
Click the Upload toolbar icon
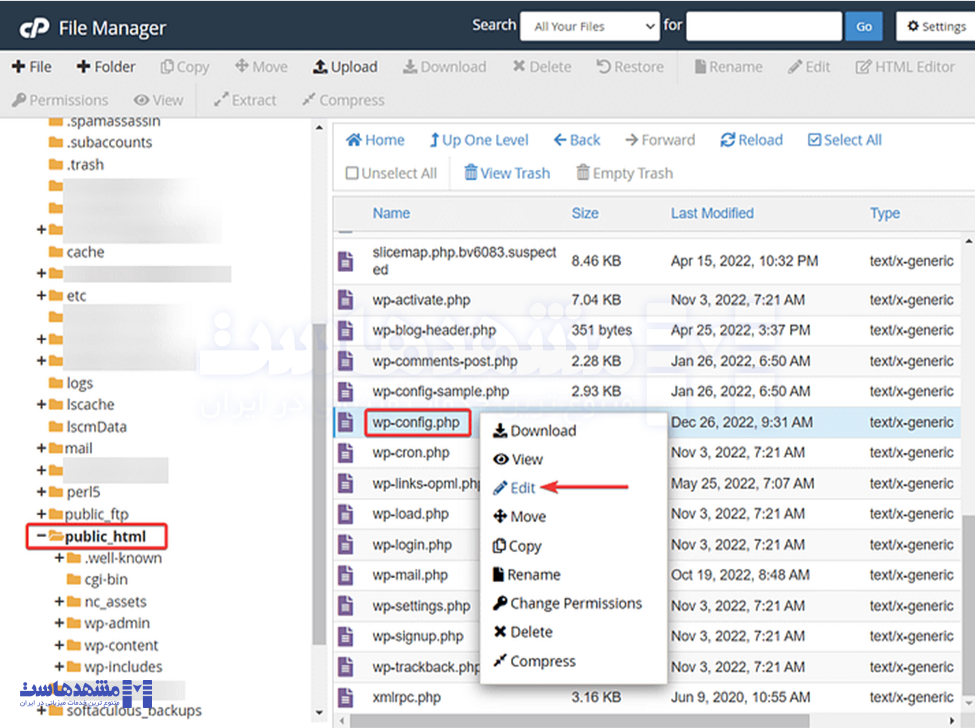pyautogui.click(x=320, y=67)
